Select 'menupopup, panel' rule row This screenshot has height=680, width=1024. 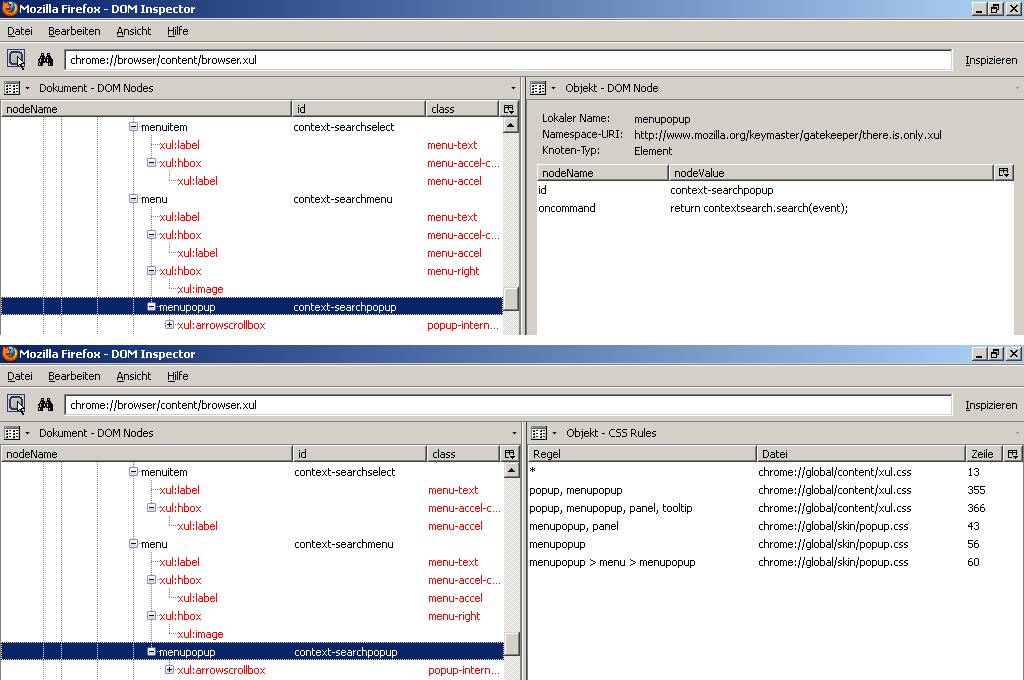775,526
